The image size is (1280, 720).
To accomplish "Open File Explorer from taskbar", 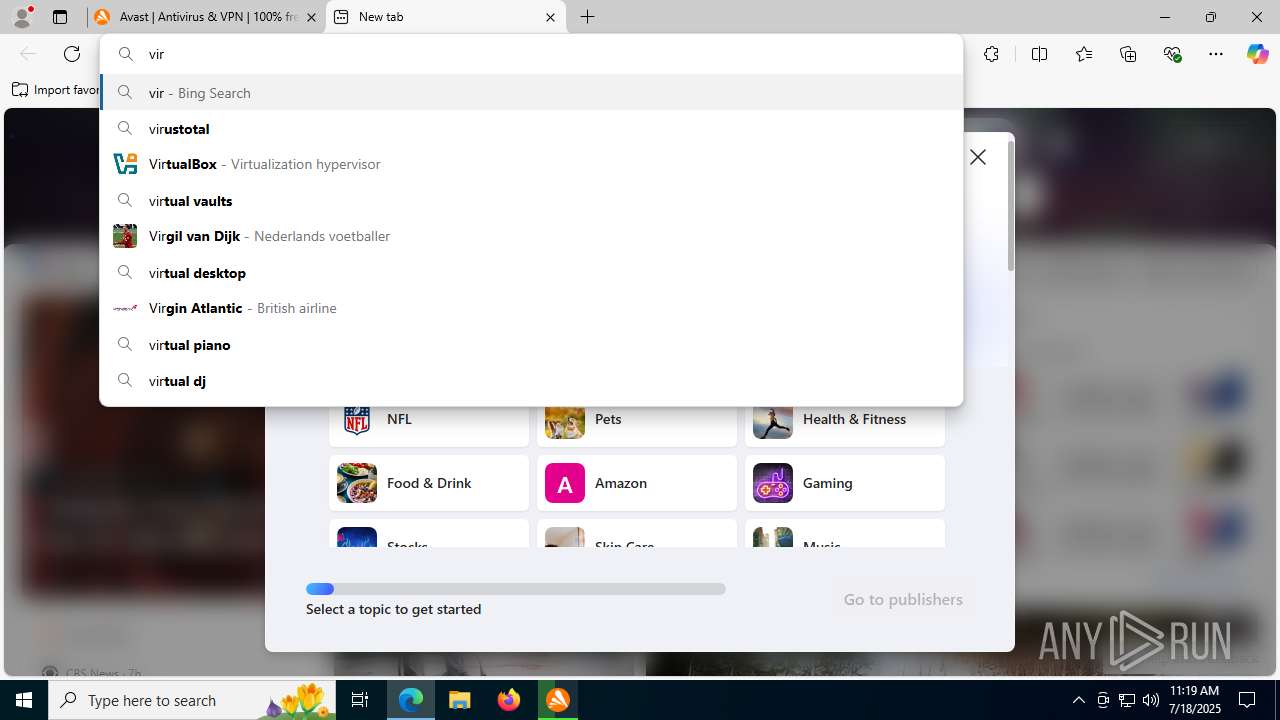I will (460, 700).
